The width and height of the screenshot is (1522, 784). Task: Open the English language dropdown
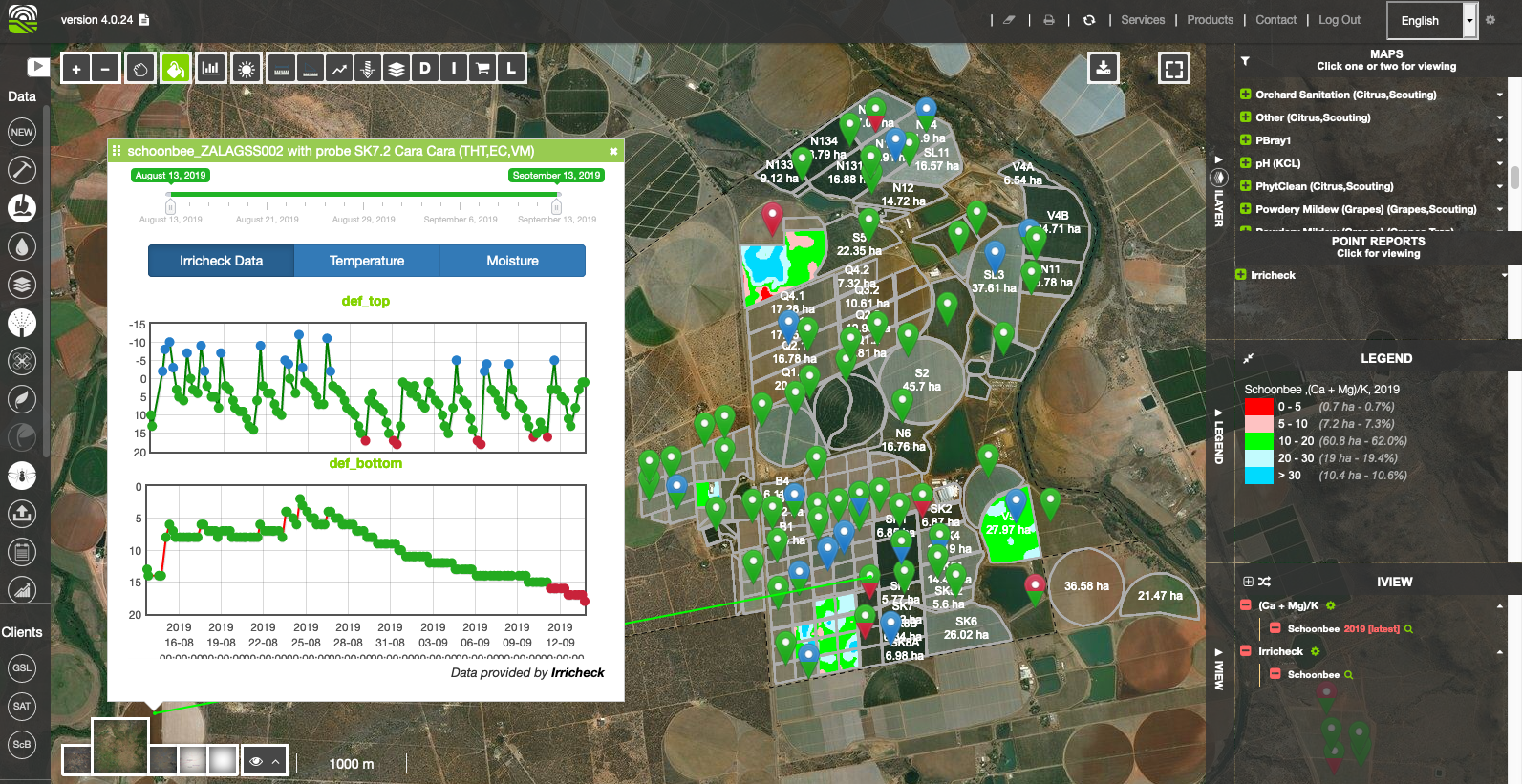(x=1469, y=20)
